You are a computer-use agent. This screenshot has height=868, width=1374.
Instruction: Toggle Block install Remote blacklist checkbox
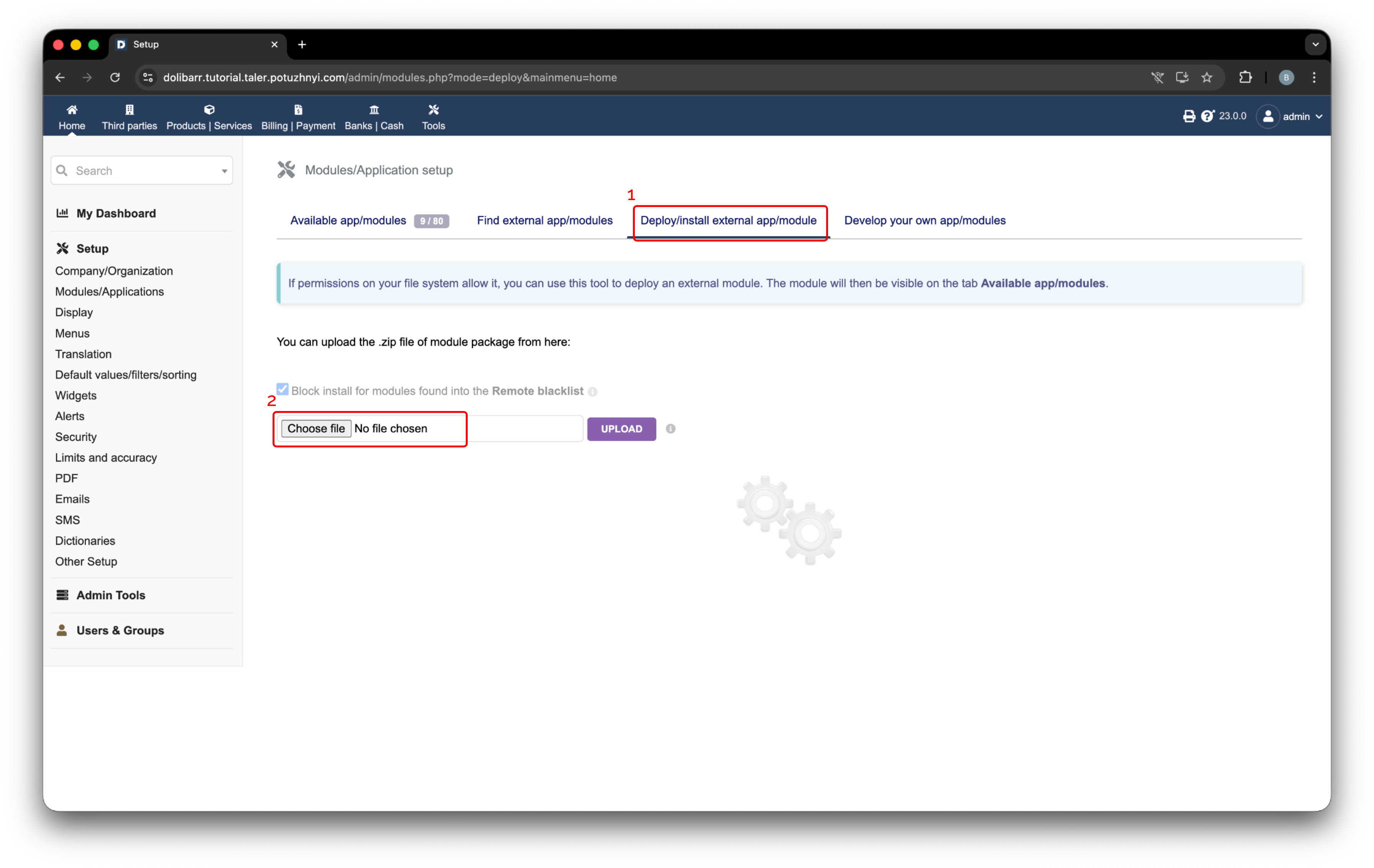[283, 389]
